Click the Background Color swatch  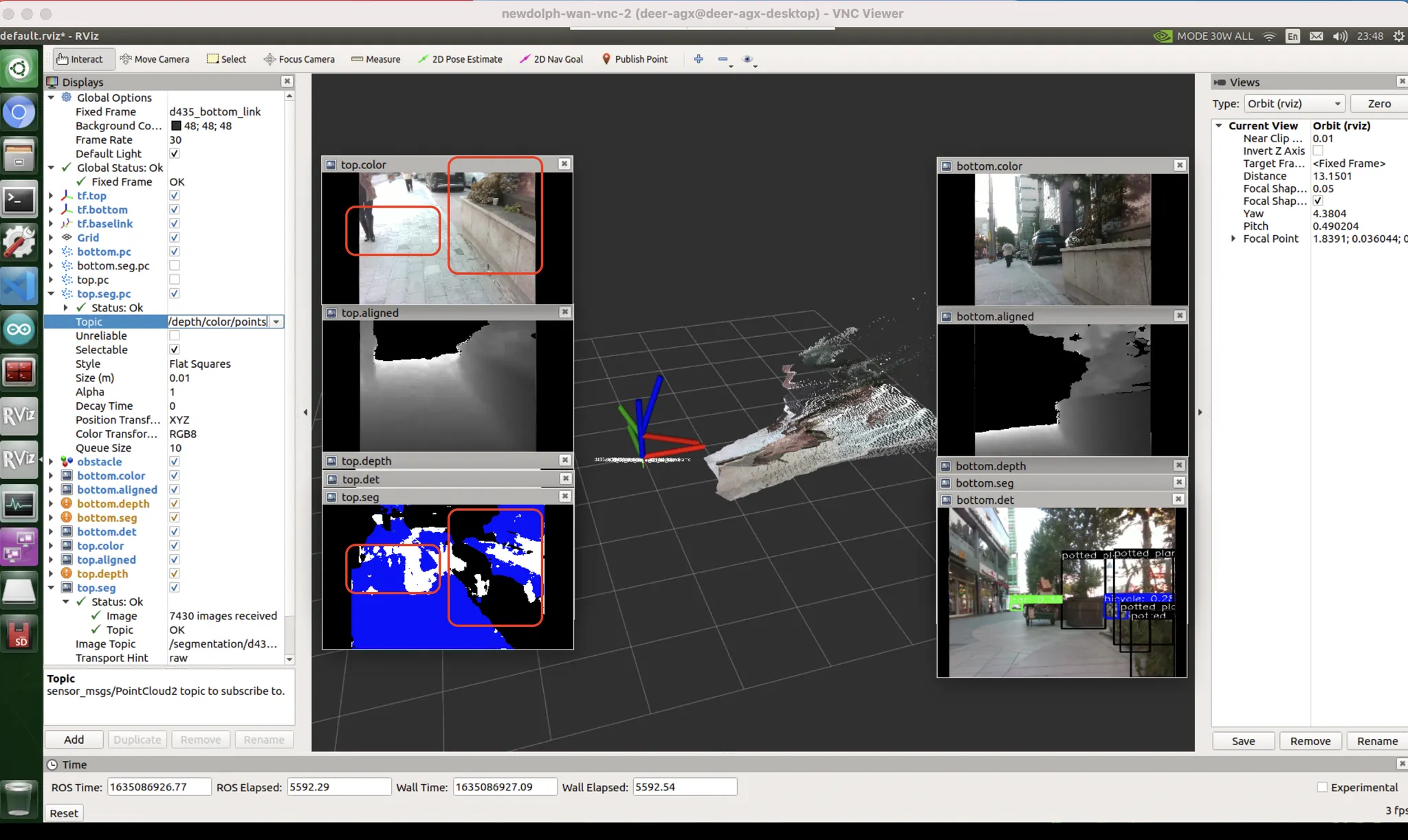pyautogui.click(x=176, y=126)
